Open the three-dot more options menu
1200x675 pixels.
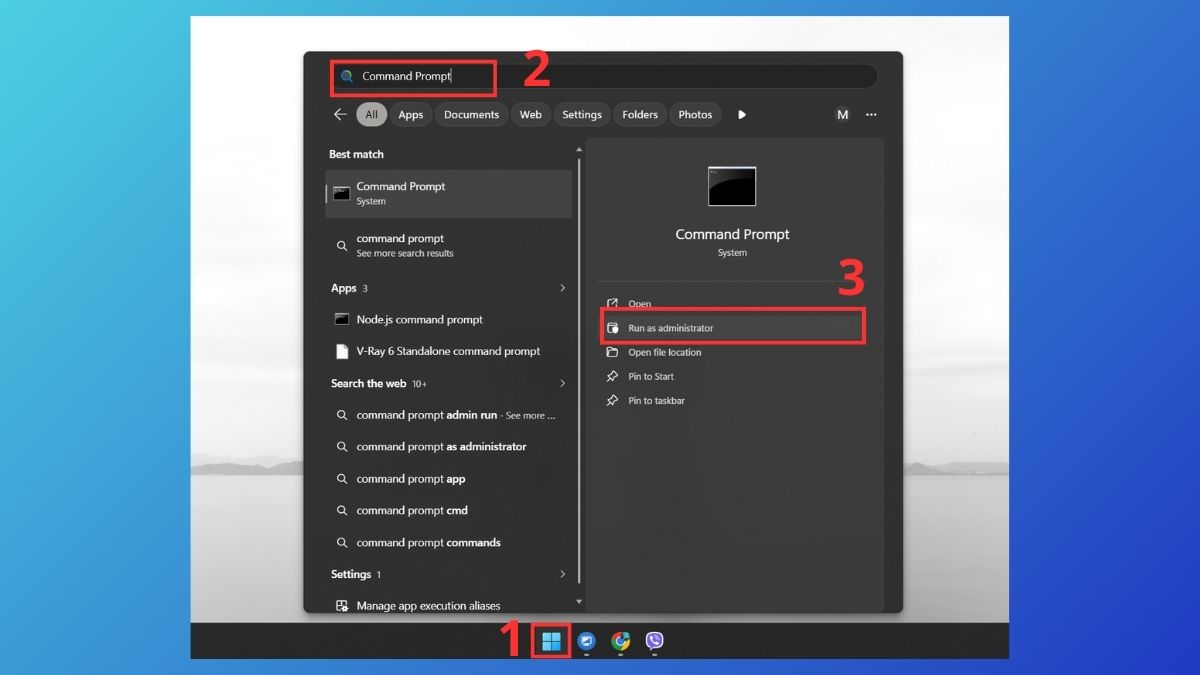click(x=871, y=115)
